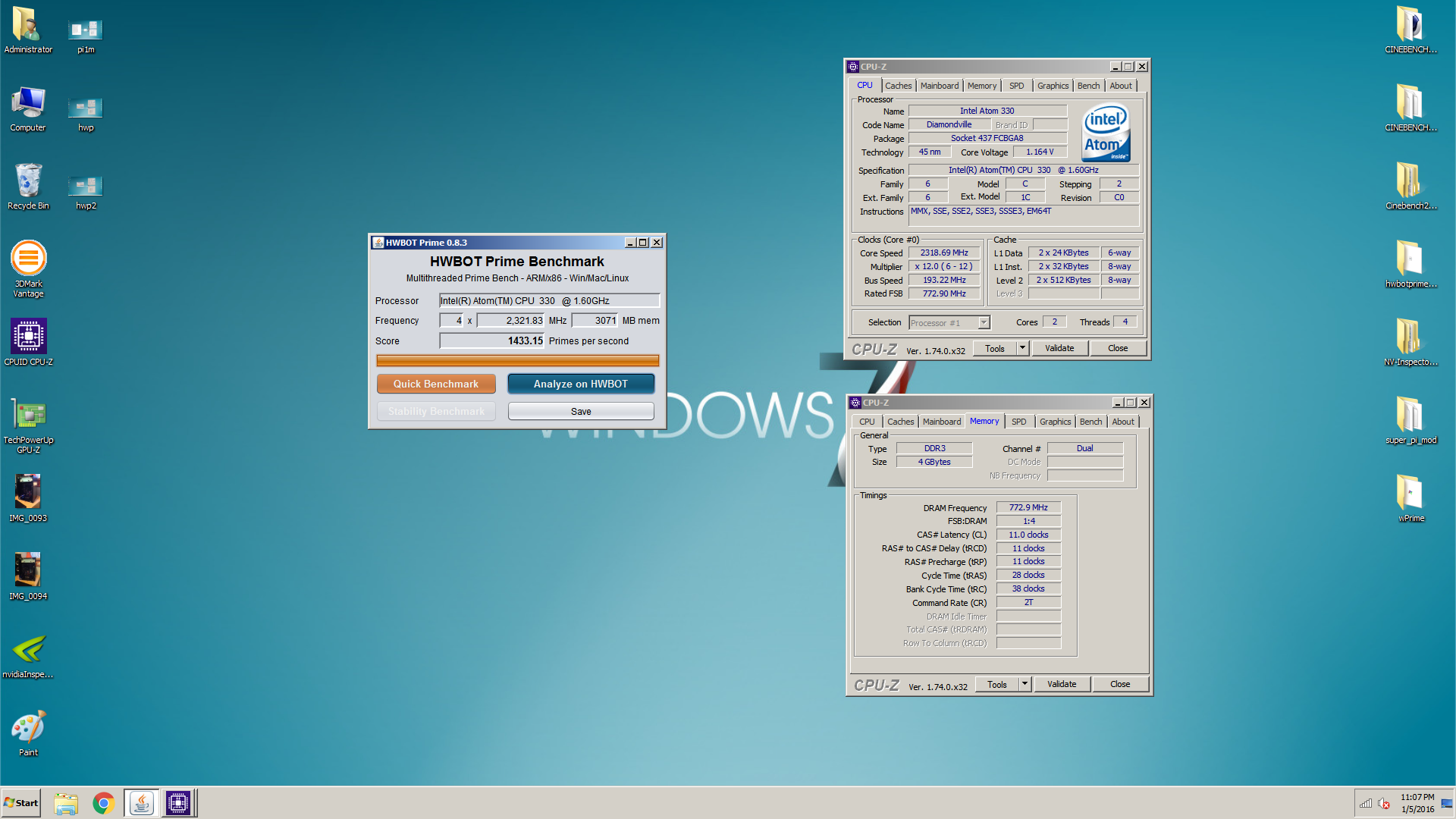Open the Recycle Bin
This screenshot has width=1456, height=819.
point(28,187)
